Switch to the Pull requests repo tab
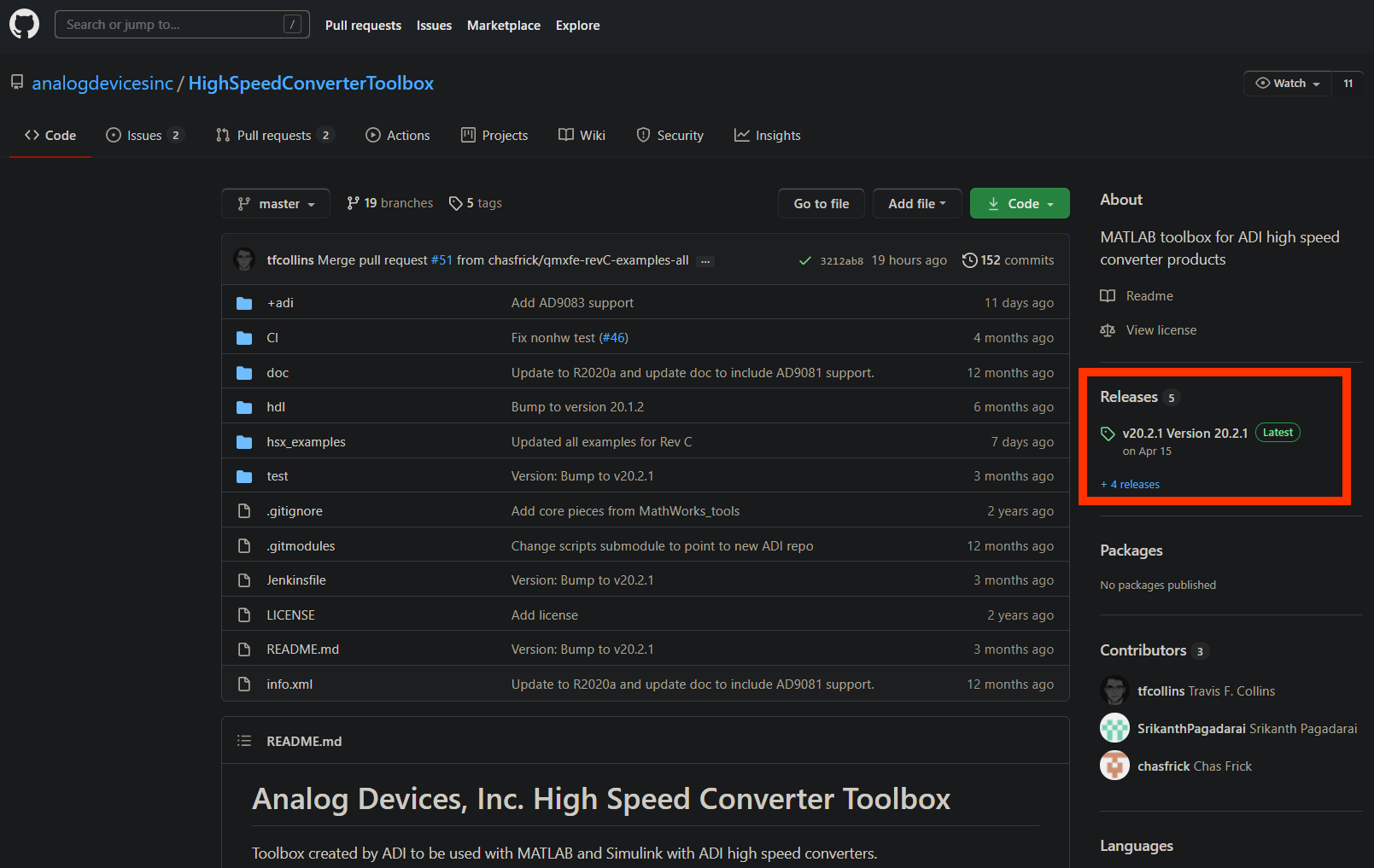 pyautogui.click(x=274, y=135)
